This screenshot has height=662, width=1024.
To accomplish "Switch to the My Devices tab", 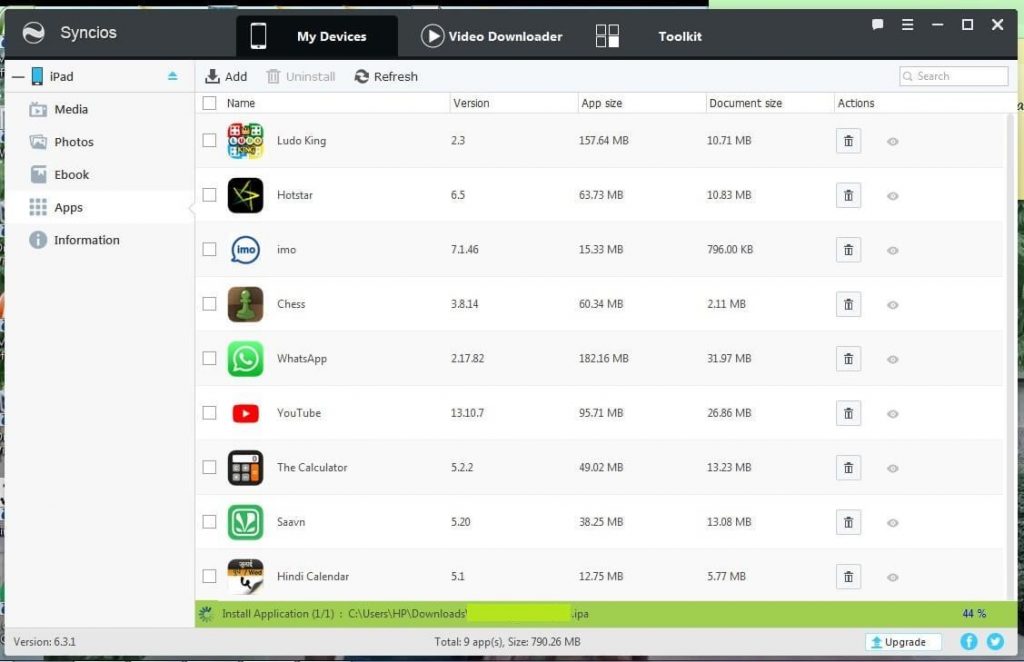I will click(x=317, y=36).
